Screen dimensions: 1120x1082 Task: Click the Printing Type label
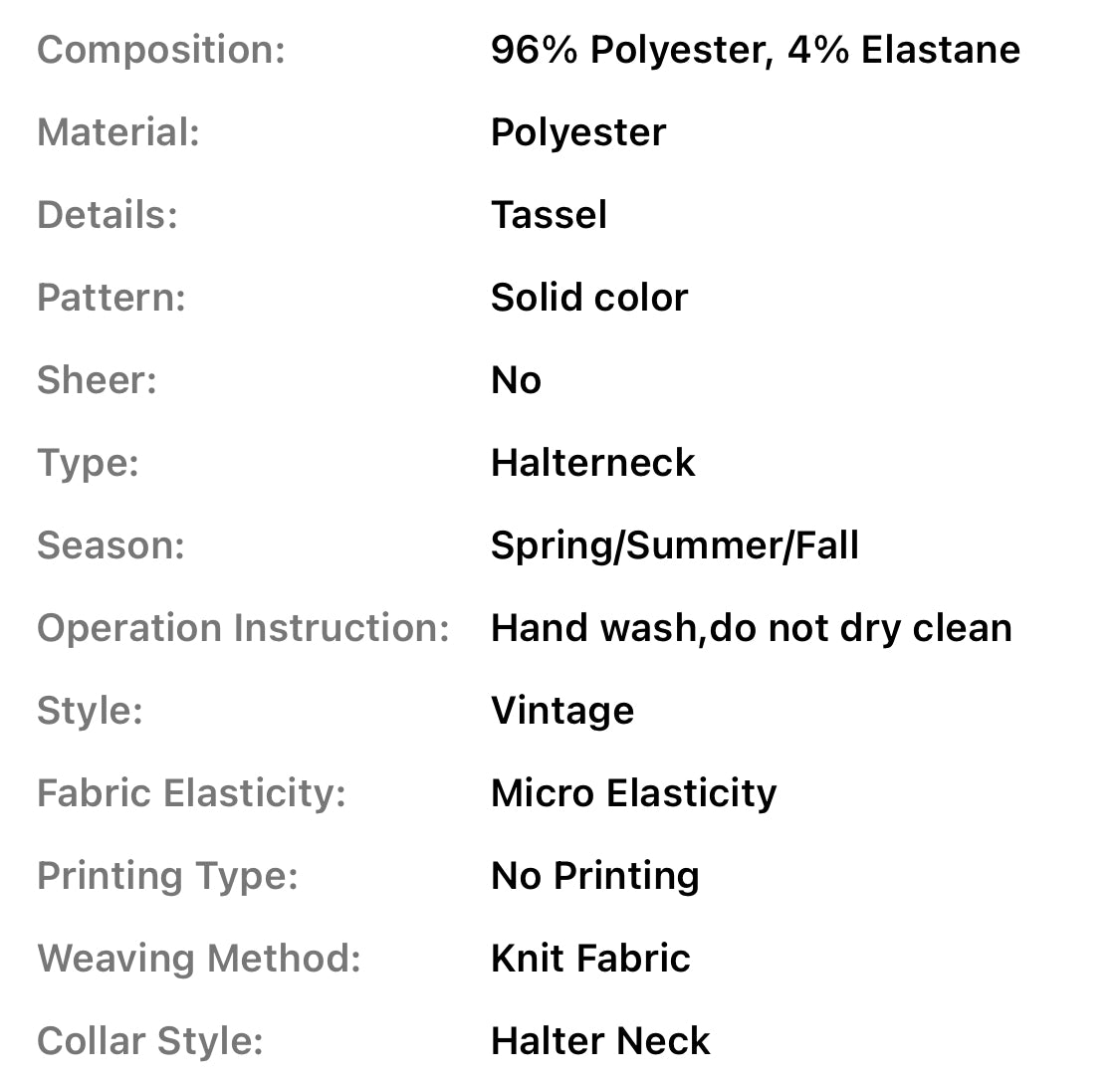(x=167, y=876)
